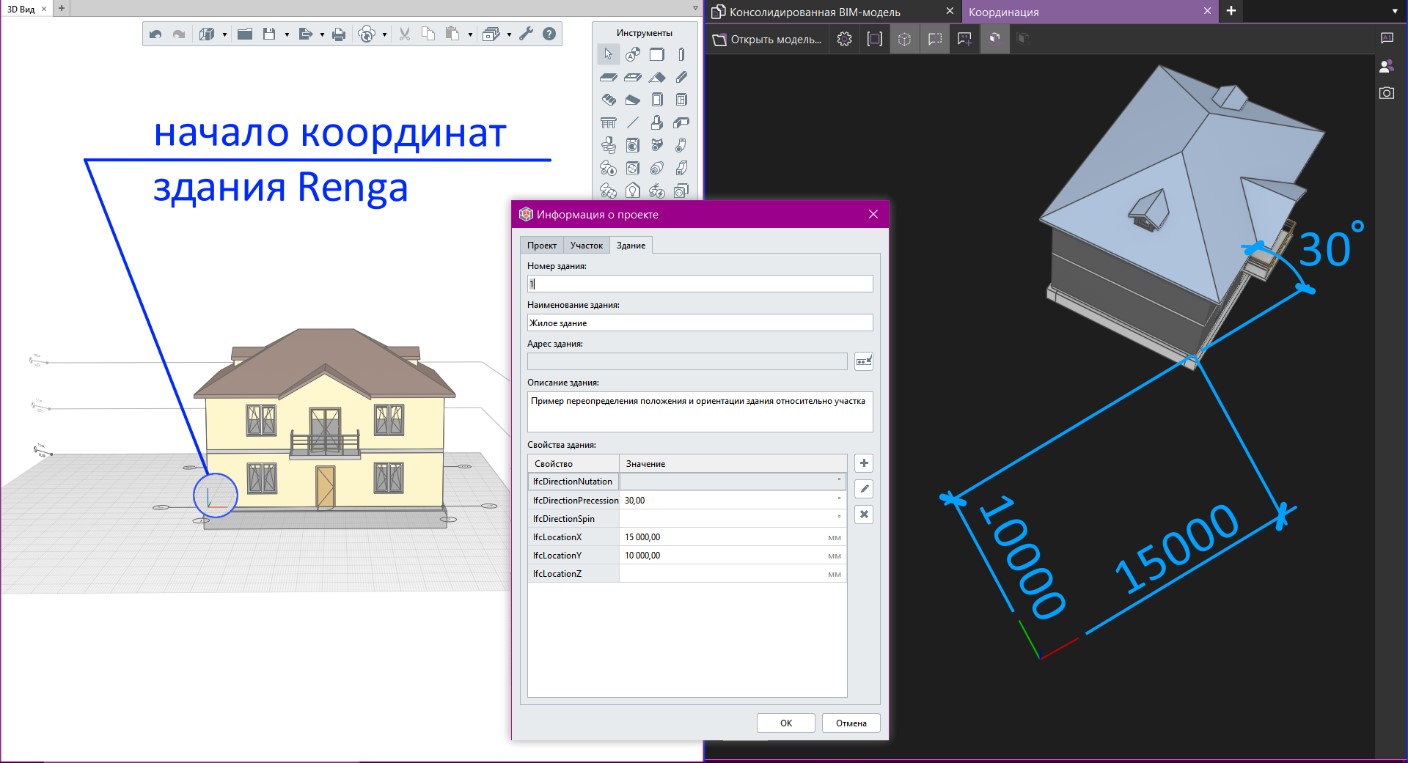Click the add comment icon in viewer toolbar

click(x=964, y=39)
